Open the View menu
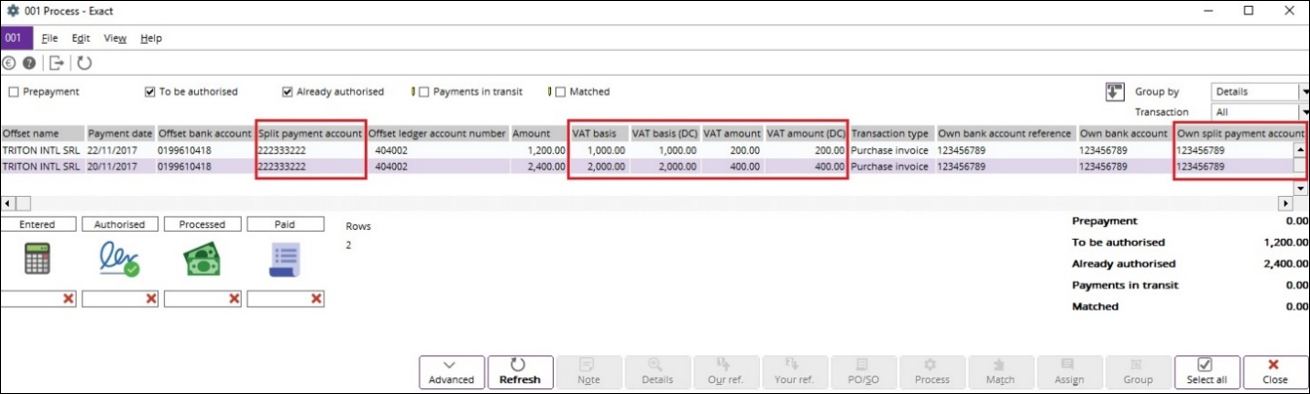The image size is (1310, 394). pyautogui.click(x=115, y=38)
